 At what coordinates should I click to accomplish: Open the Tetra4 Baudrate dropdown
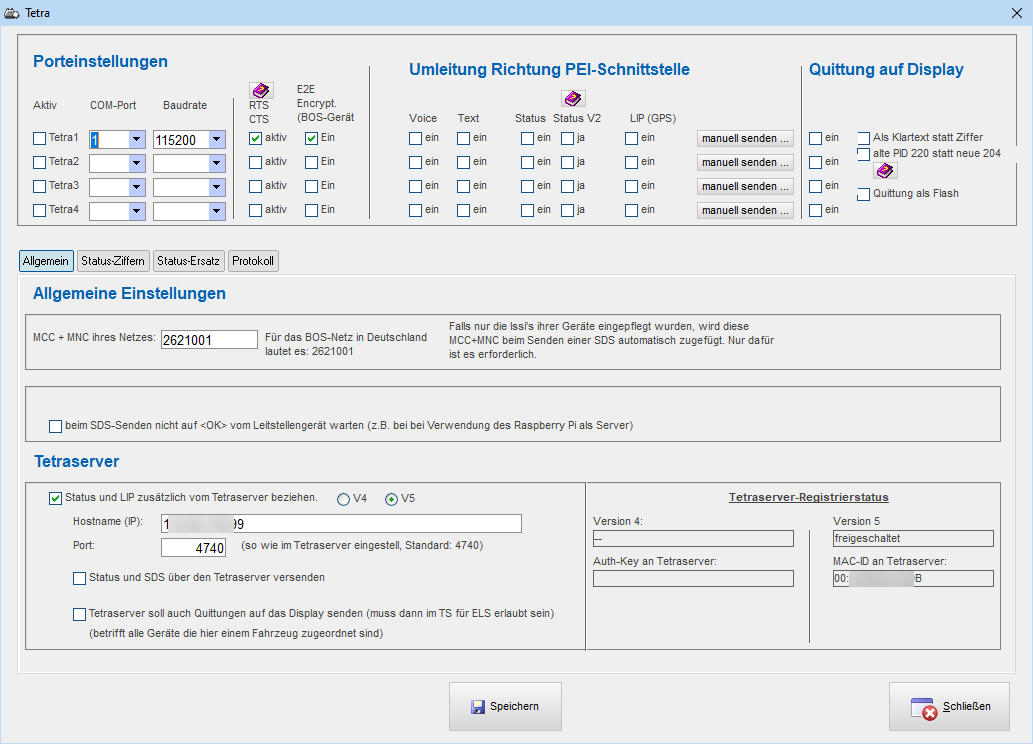(x=216, y=211)
